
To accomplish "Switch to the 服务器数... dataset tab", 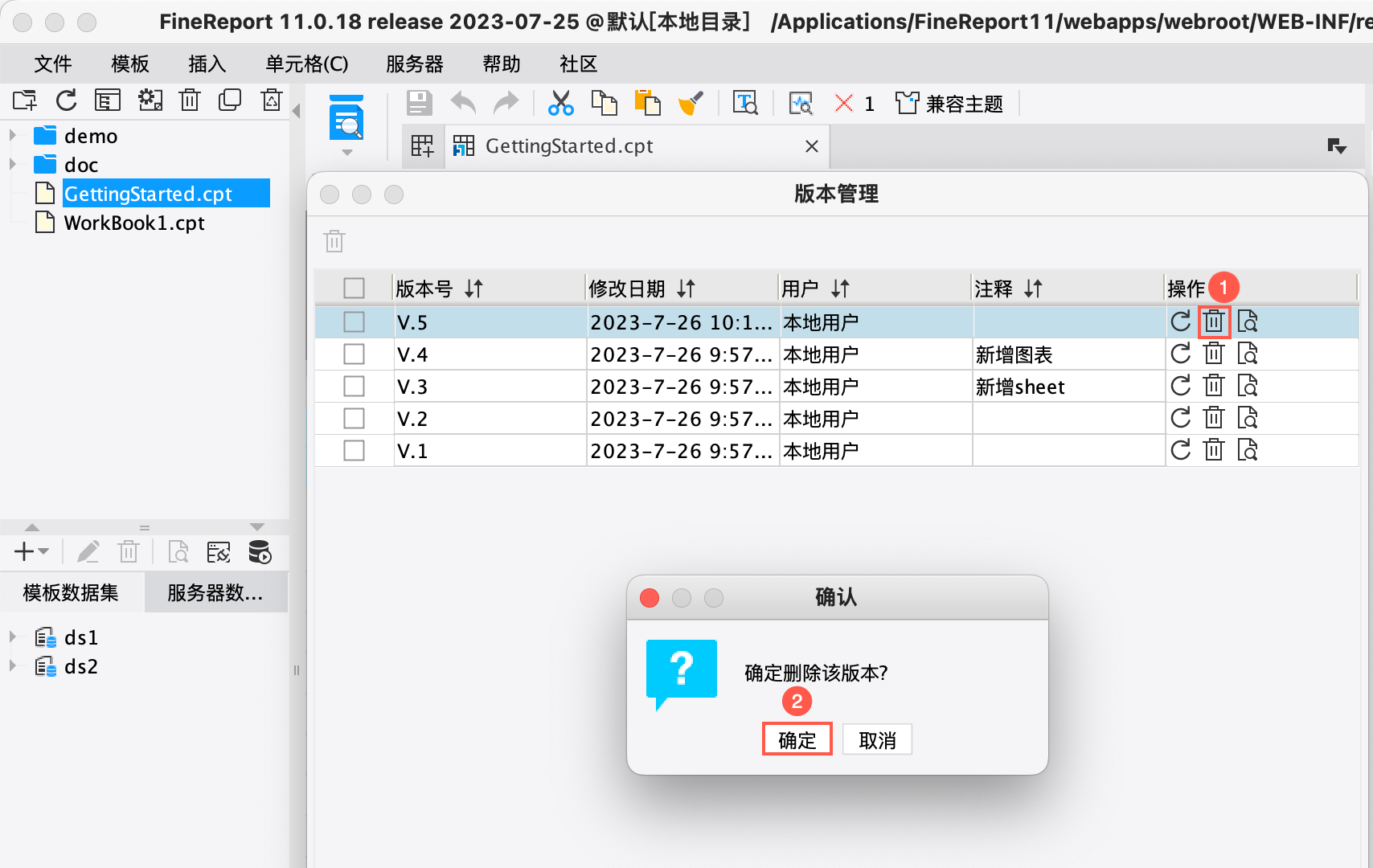I will (x=216, y=592).
